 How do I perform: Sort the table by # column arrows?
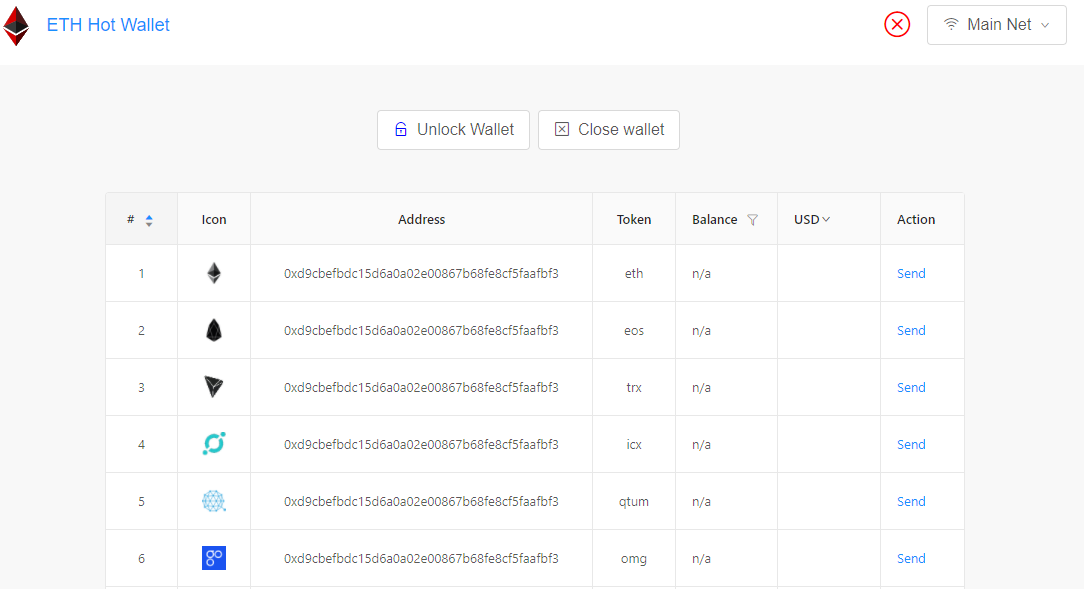[x=149, y=220]
